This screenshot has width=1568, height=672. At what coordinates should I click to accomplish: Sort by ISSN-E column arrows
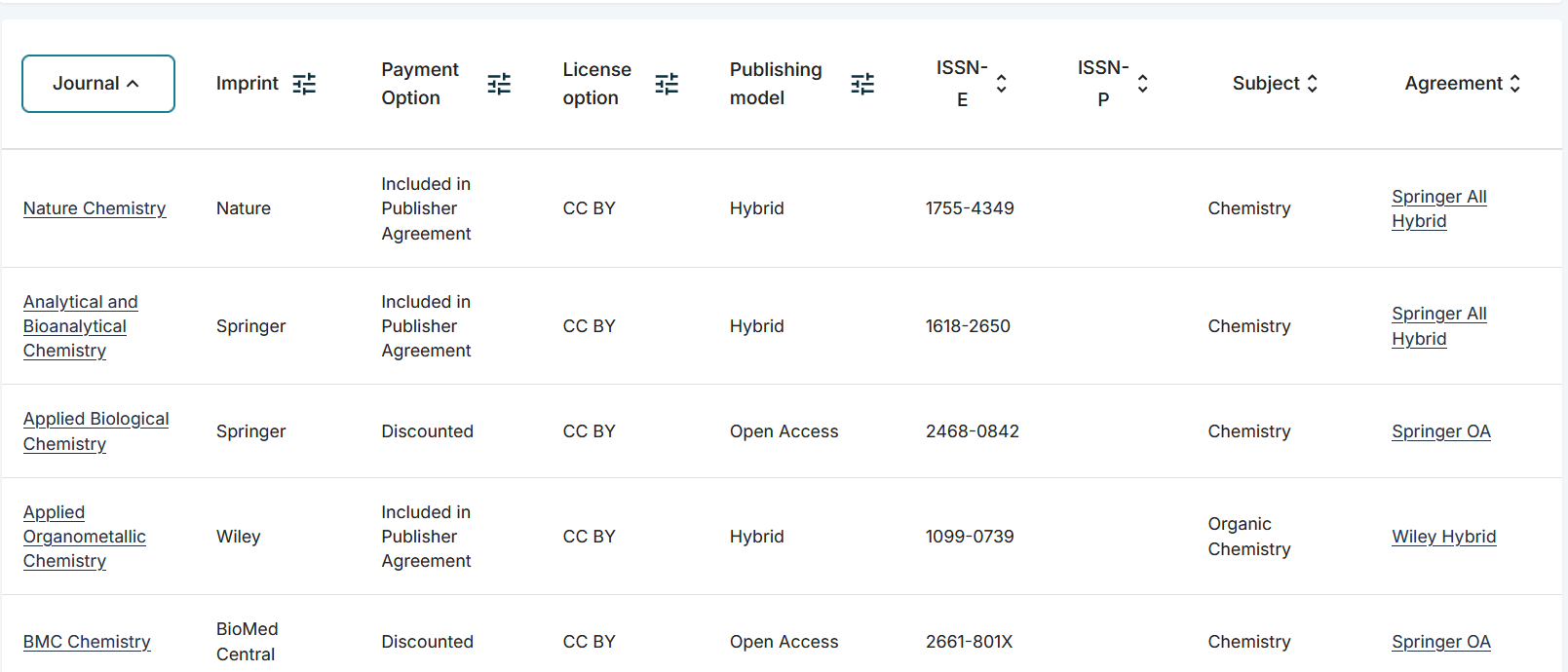click(1001, 84)
